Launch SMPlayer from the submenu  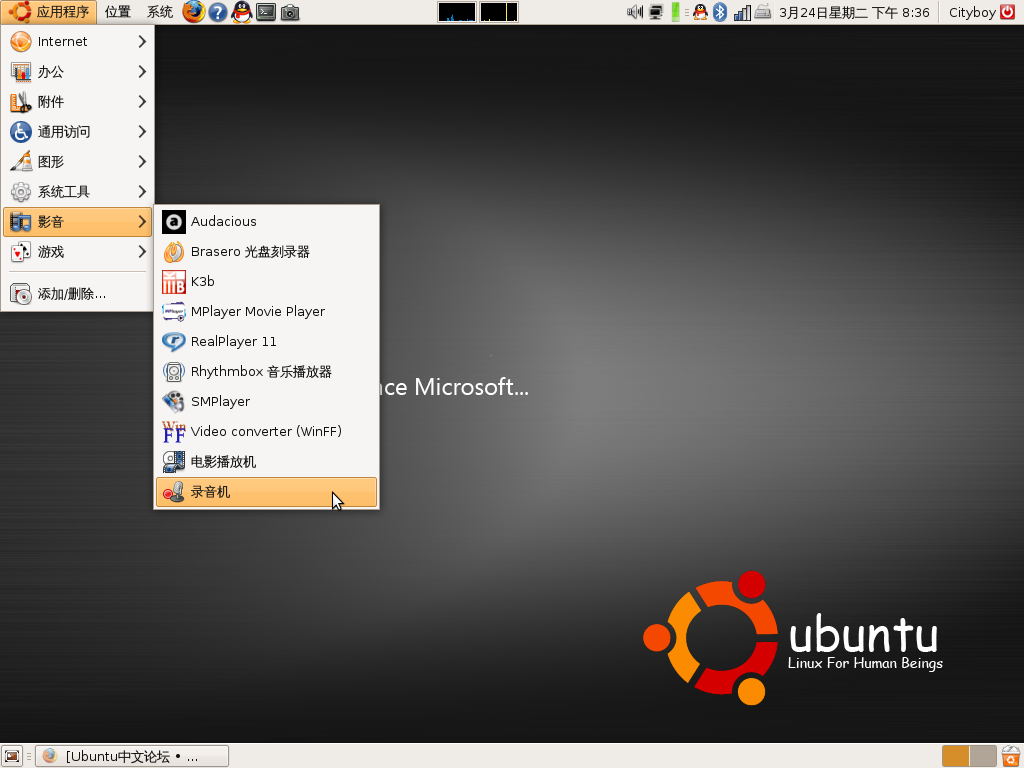pyautogui.click(x=266, y=402)
